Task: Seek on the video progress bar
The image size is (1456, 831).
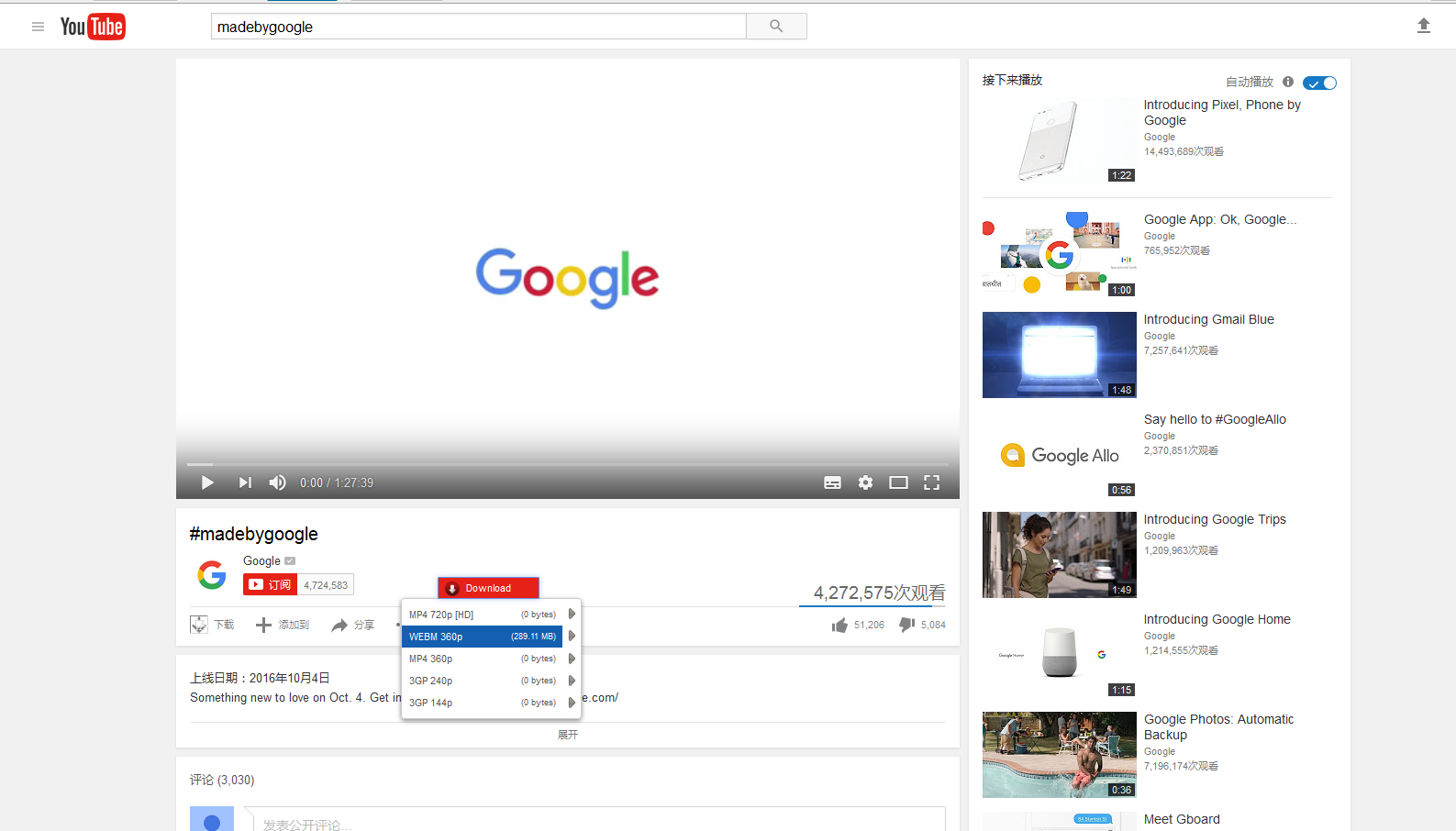Action: (568, 464)
